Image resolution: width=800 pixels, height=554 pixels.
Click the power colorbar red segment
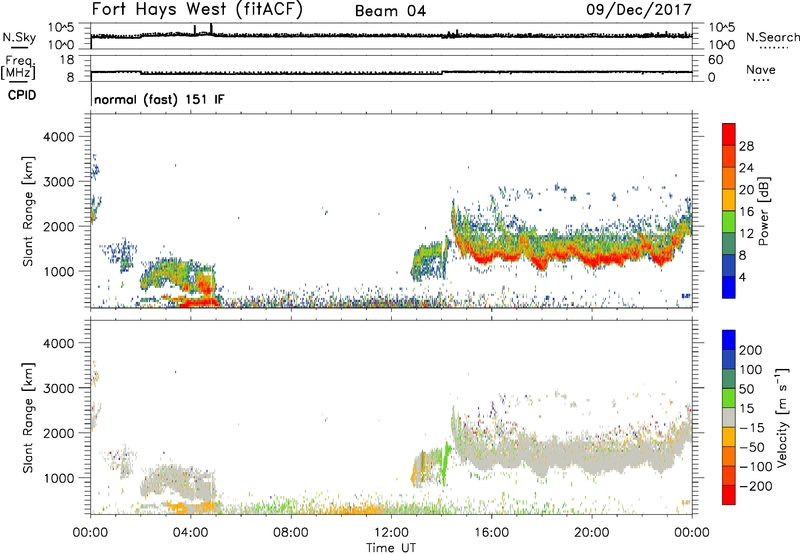tap(729, 134)
